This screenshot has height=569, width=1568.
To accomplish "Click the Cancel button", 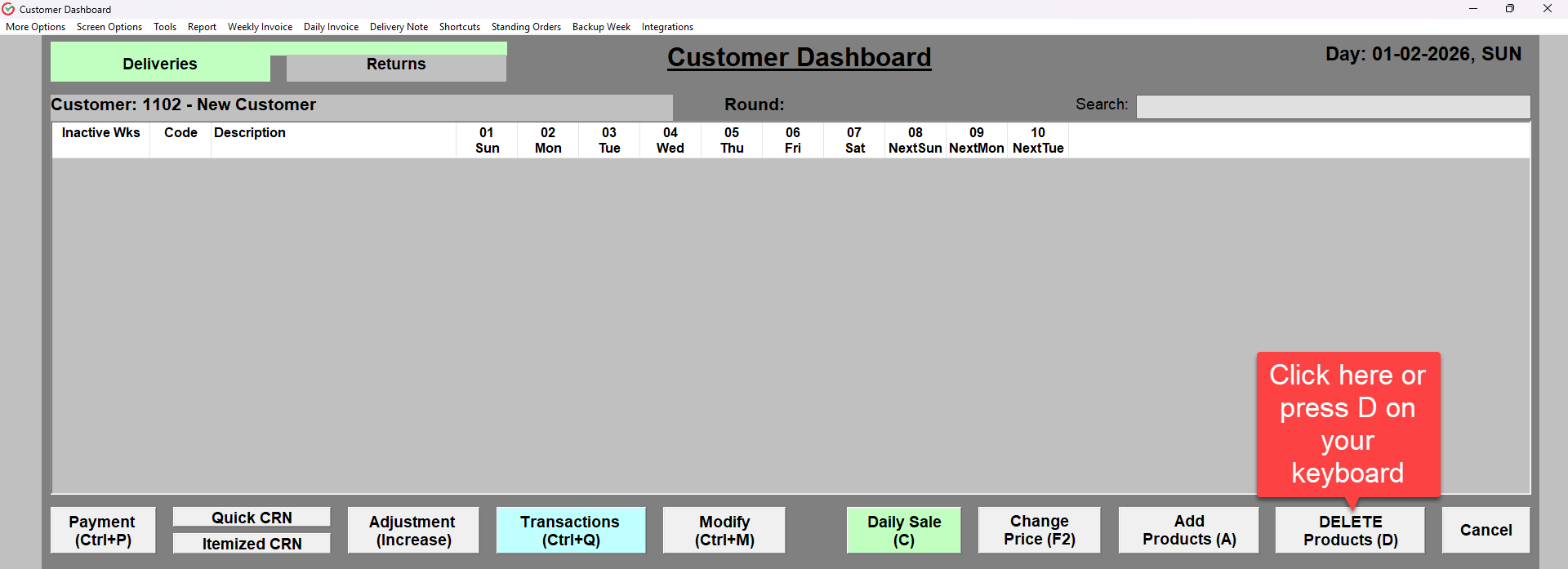I will pos(1486,531).
